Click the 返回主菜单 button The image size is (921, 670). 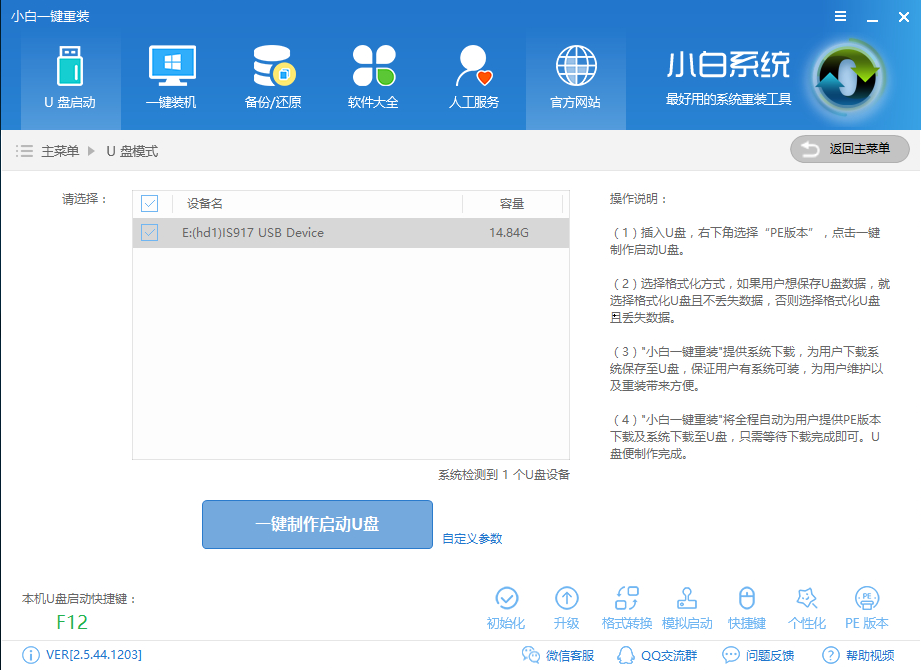[x=849, y=149]
